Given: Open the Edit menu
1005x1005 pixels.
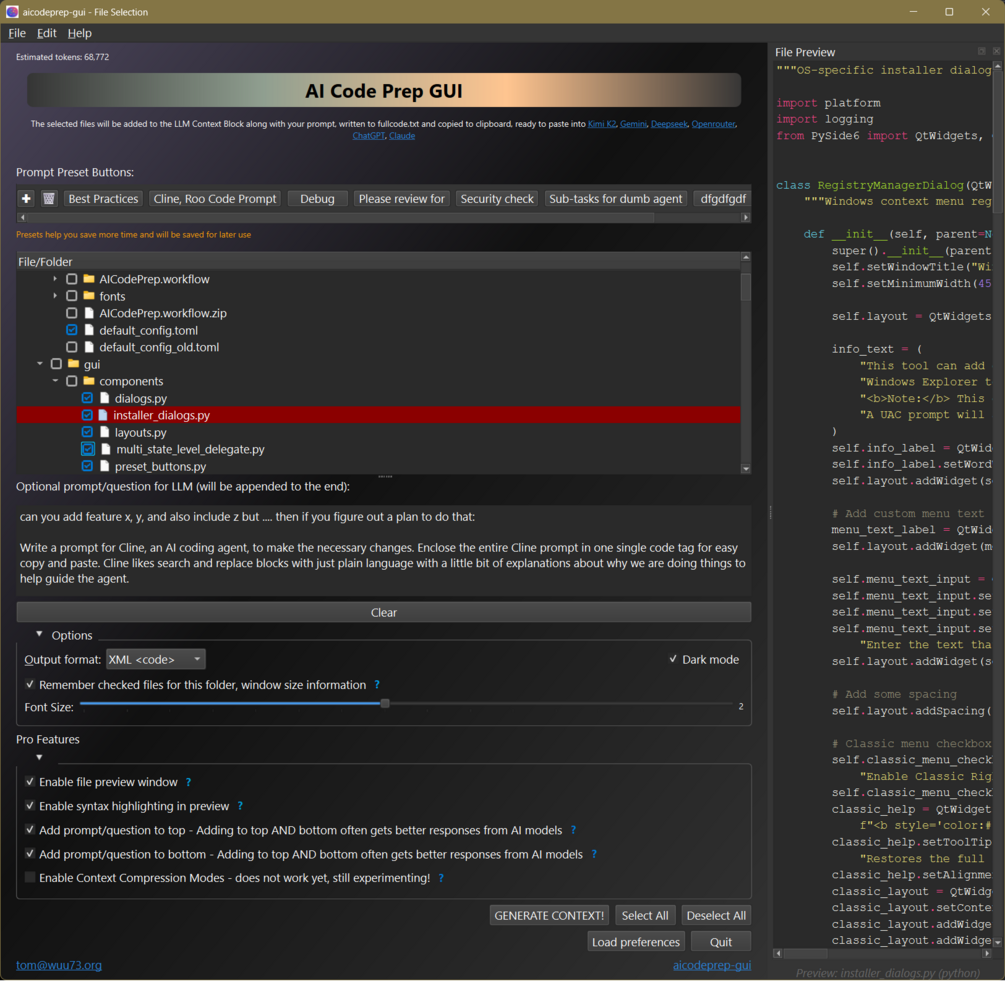Looking at the screenshot, I should pyautogui.click(x=46, y=33).
